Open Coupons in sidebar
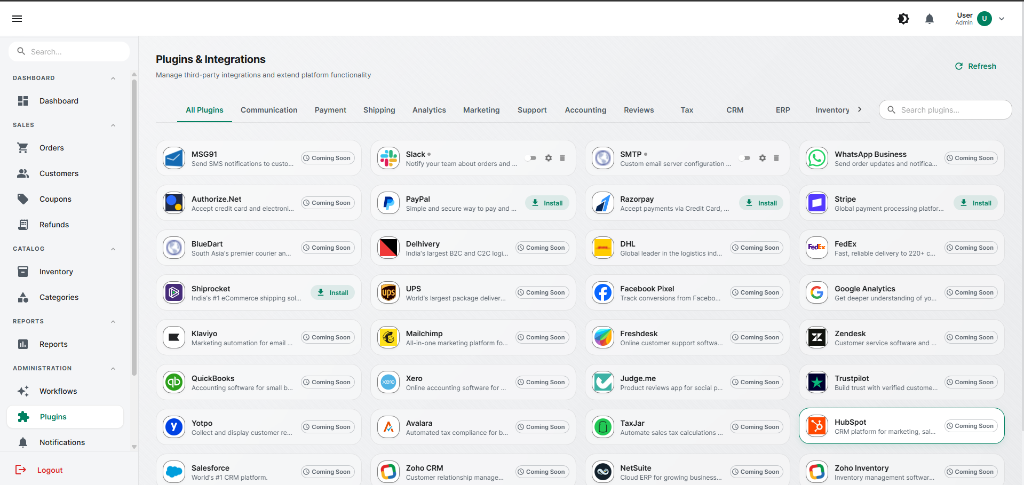The width and height of the screenshot is (1024, 485). [65, 199]
